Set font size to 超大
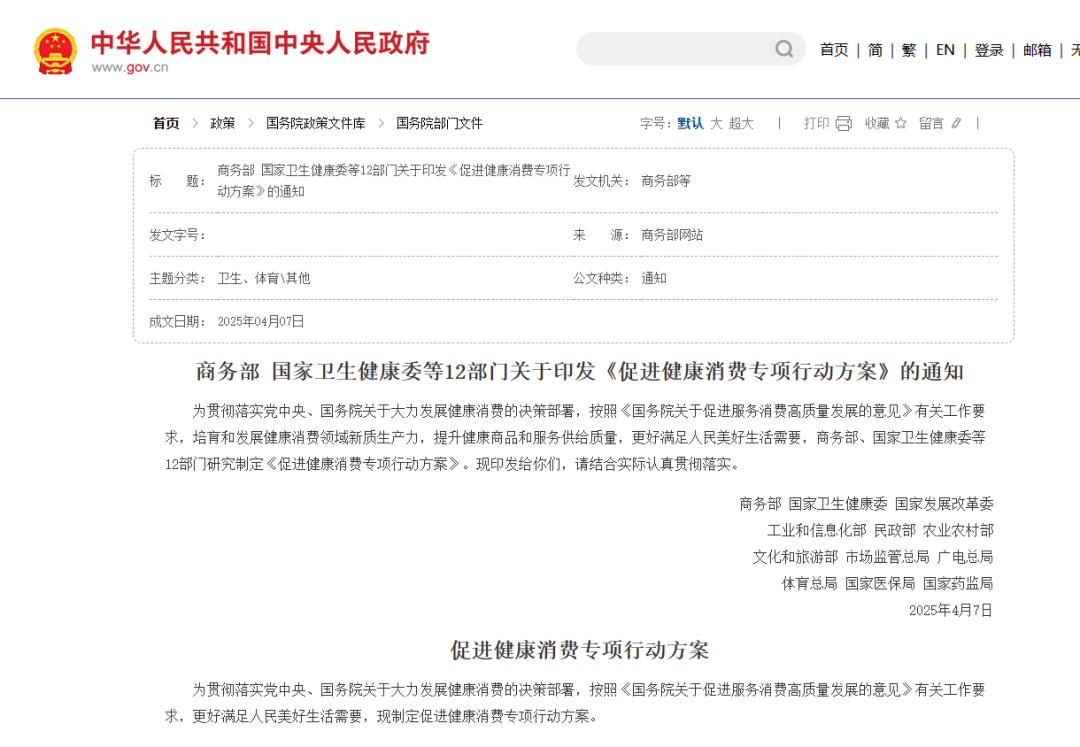 tap(741, 123)
